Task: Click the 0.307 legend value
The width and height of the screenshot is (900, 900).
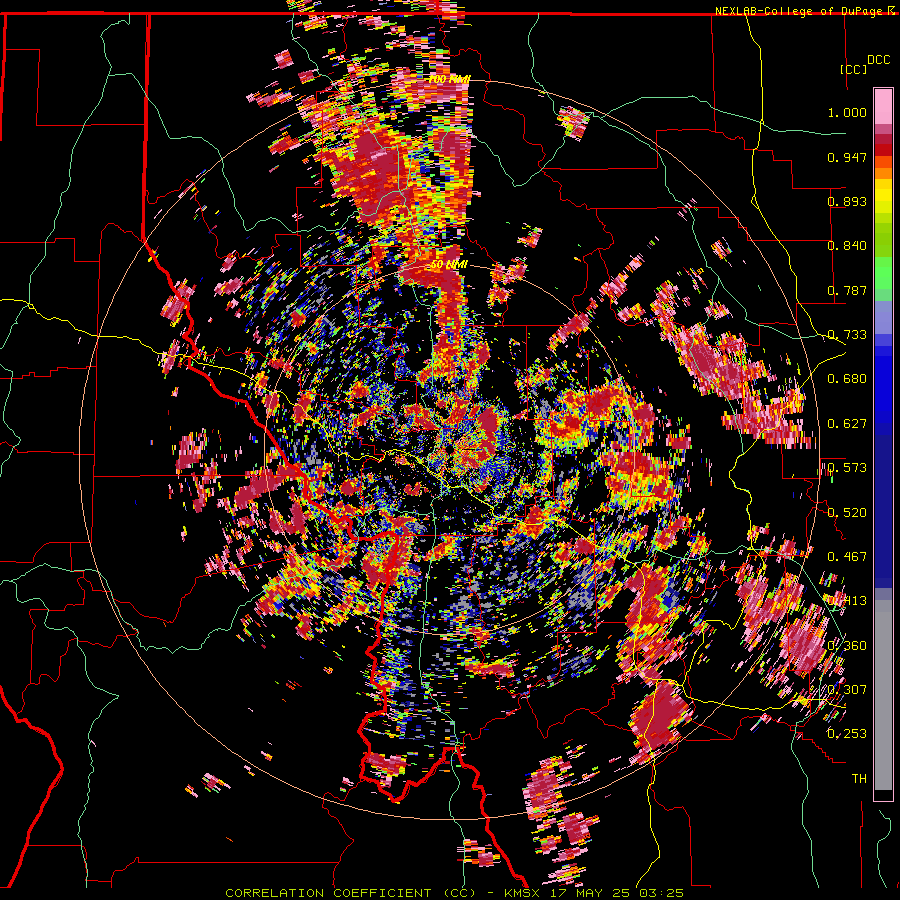Action: point(847,690)
